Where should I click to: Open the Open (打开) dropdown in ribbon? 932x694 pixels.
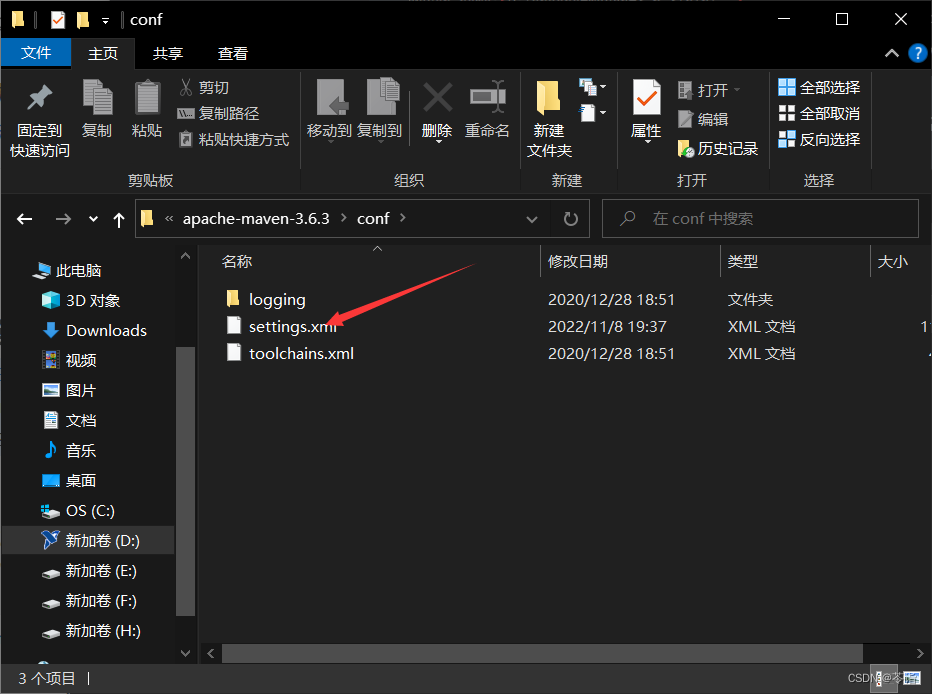pyautogui.click(x=710, y=90)
